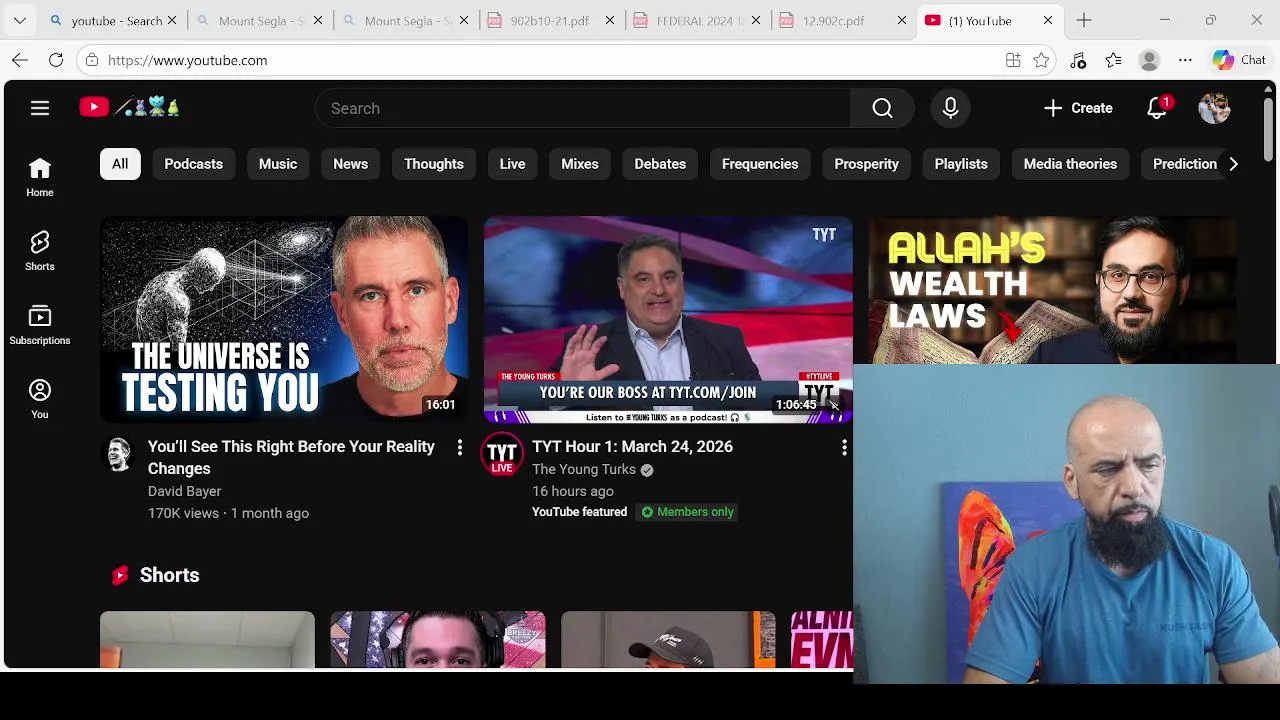This screenshot has width=1280, height=720.
Task: Open the account avatar menu
Action: [1214, 108]
